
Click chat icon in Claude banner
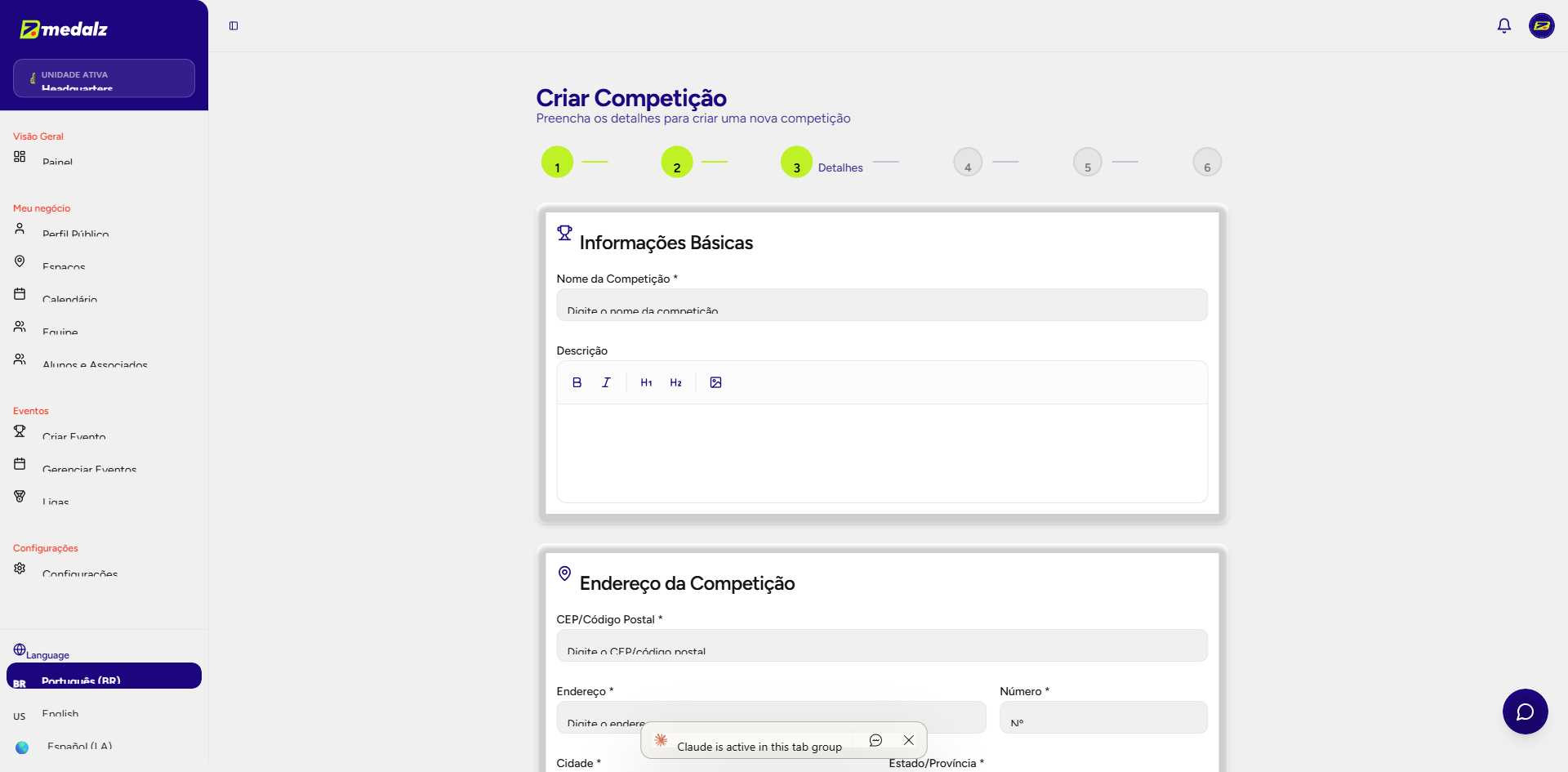tap(875, 740)
